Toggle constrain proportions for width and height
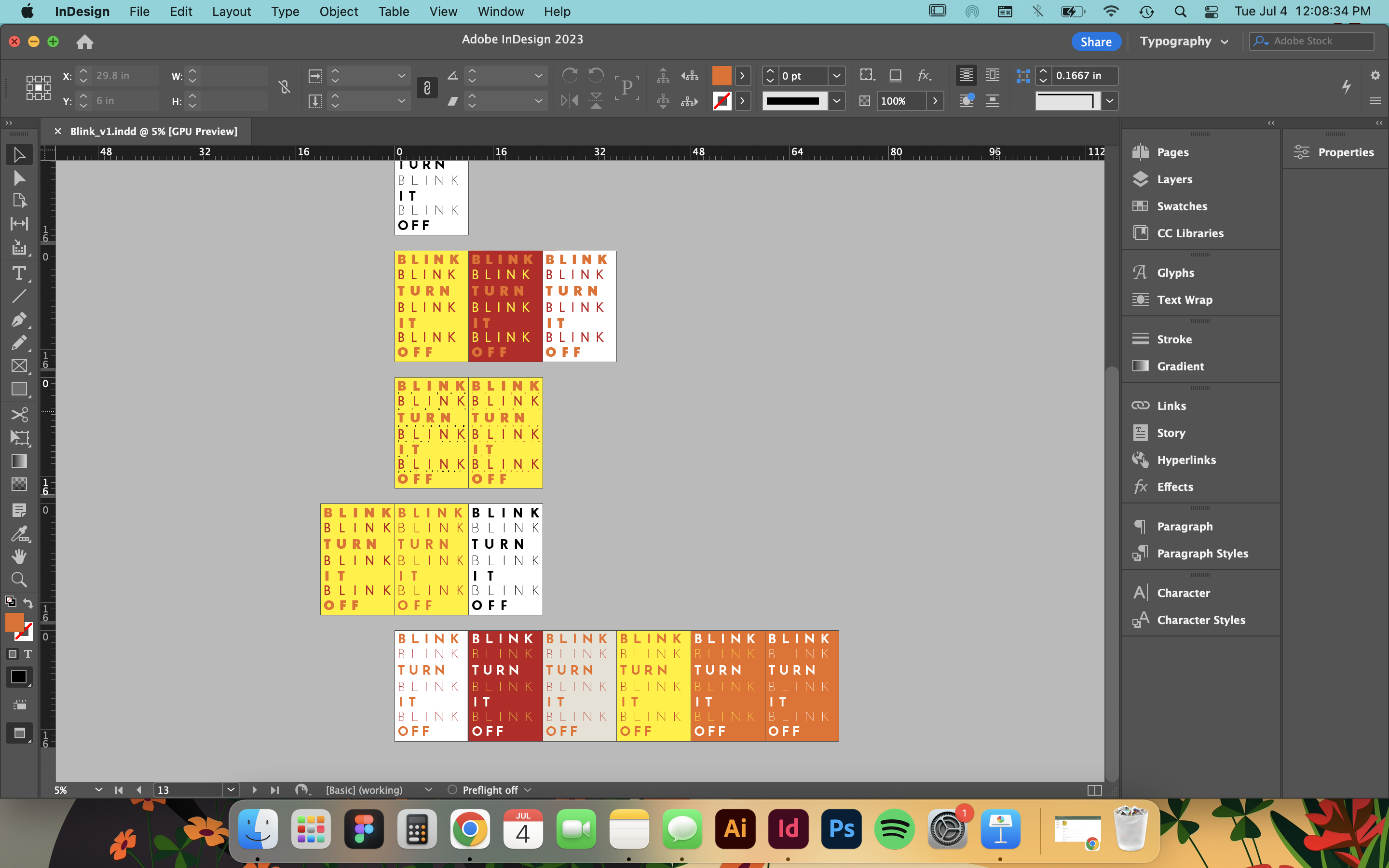This screenshot has width=1389, height=868. point(284,87)
